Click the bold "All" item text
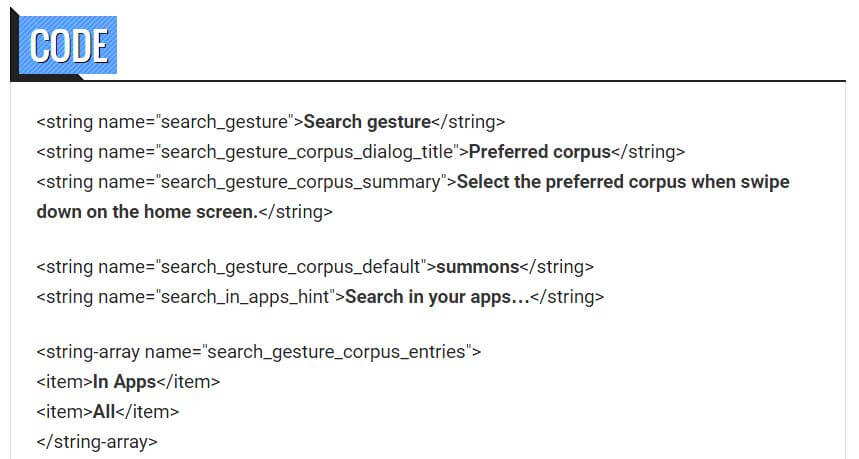 click(105, 411)
